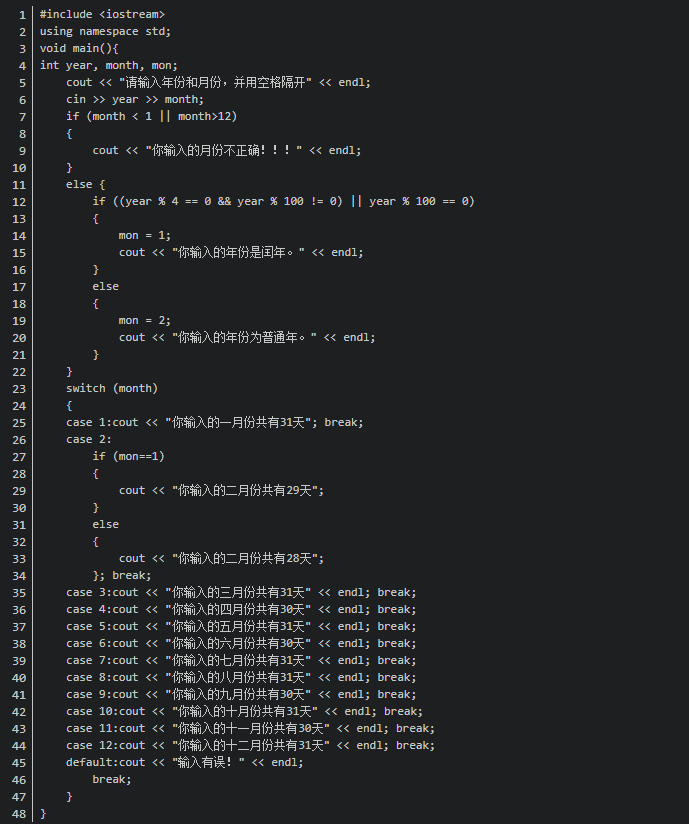Click the 'default:cout' line of code
689x824 pixels.
pyautogui.click(x=184, y=762)
